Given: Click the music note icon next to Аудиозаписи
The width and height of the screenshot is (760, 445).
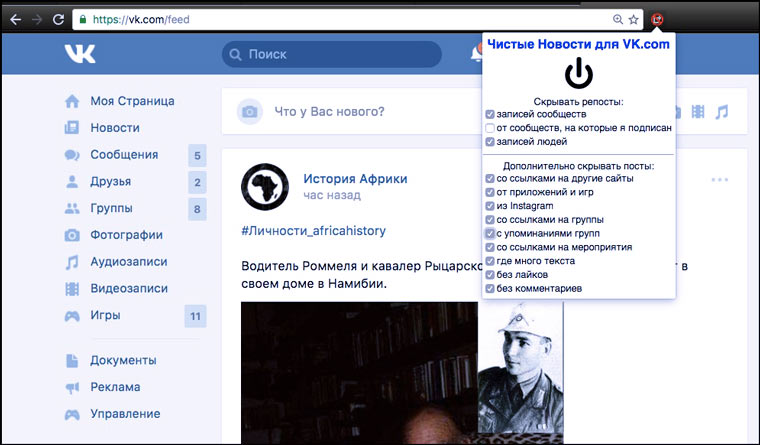Looking at the screenshot, I should pos(72,262).
